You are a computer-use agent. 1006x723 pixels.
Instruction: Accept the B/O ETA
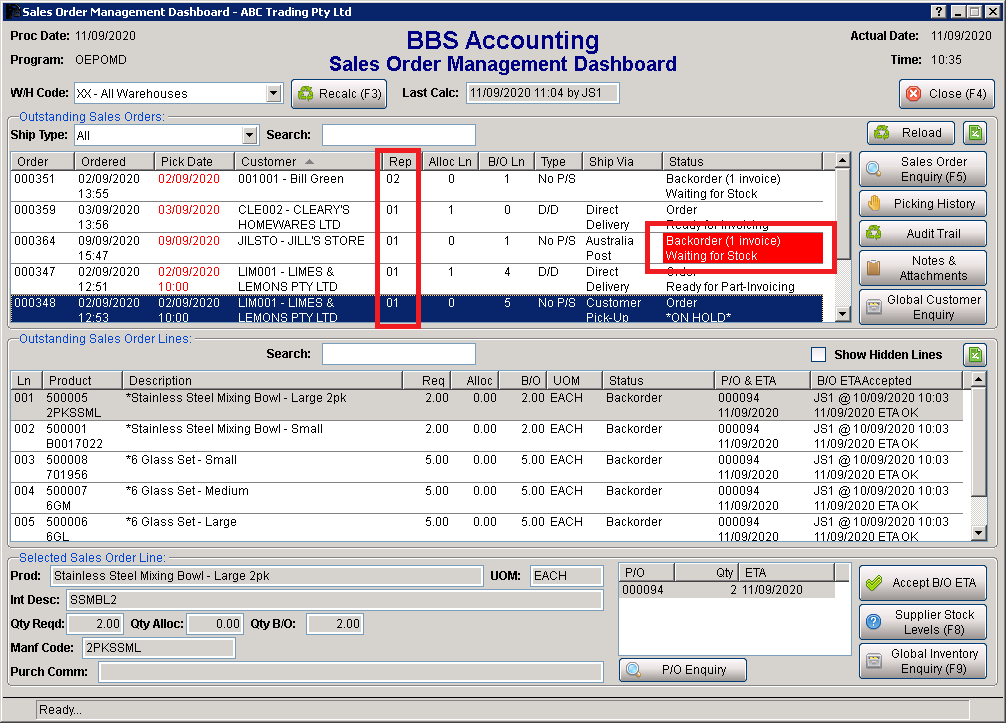[922, 583]
